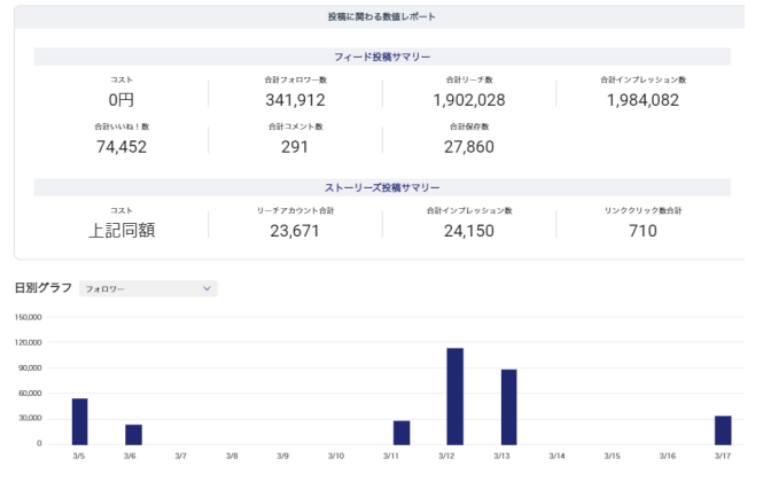765x477 pixels.
Task: Select the 合計リーチ数 value 1,902,028
Action: tap(469, 100)
